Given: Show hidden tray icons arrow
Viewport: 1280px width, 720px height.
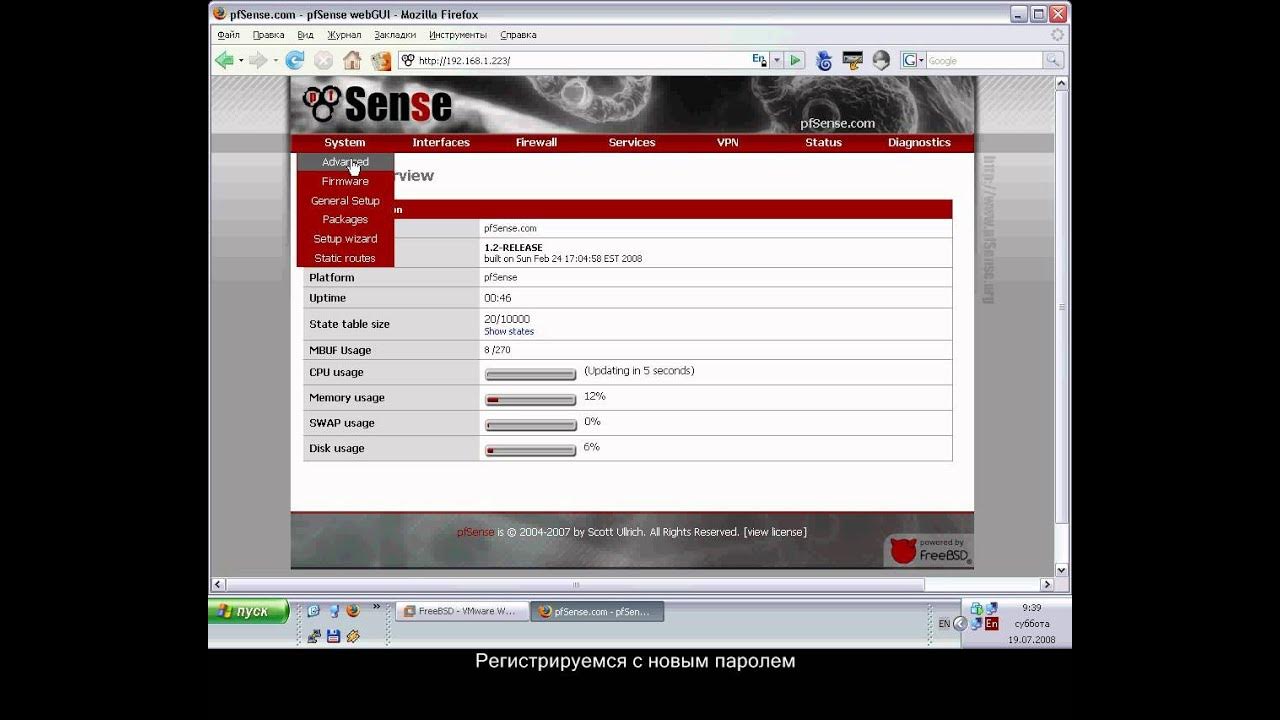Looking at the screenshot, I should click(x=960, y=623).
